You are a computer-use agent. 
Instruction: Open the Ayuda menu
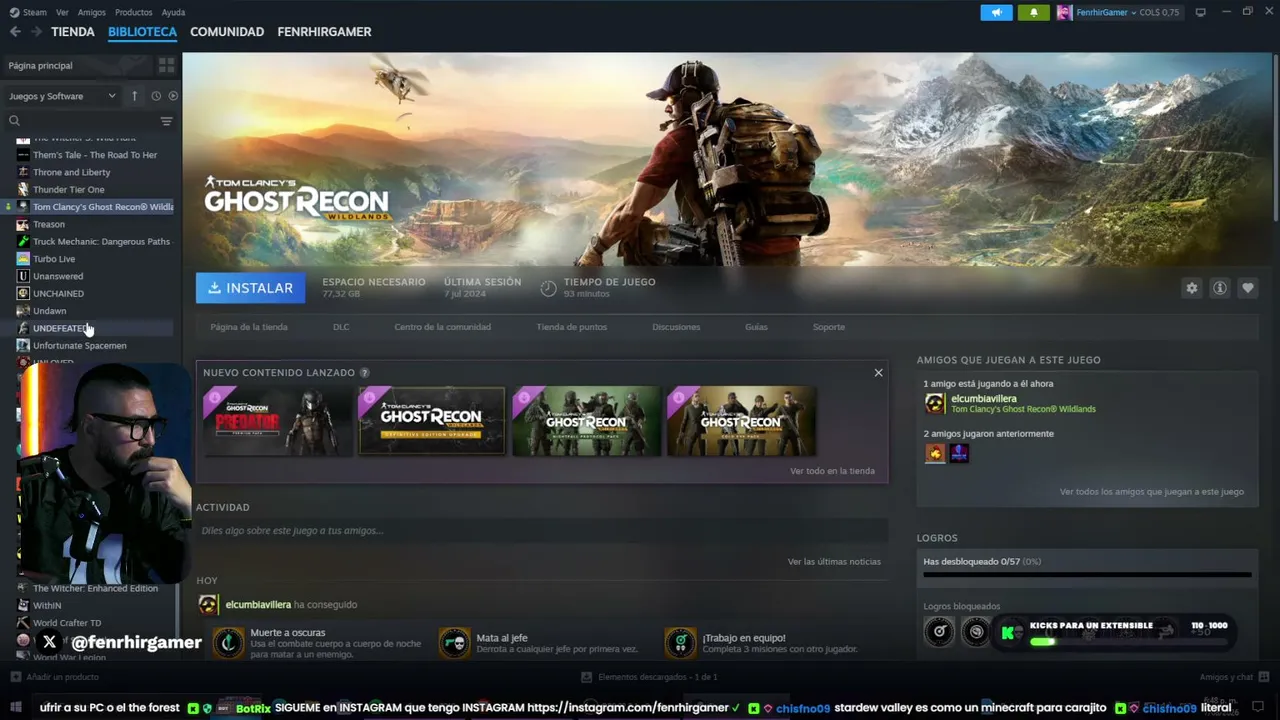pyautogui.click(x=173, y=12)
